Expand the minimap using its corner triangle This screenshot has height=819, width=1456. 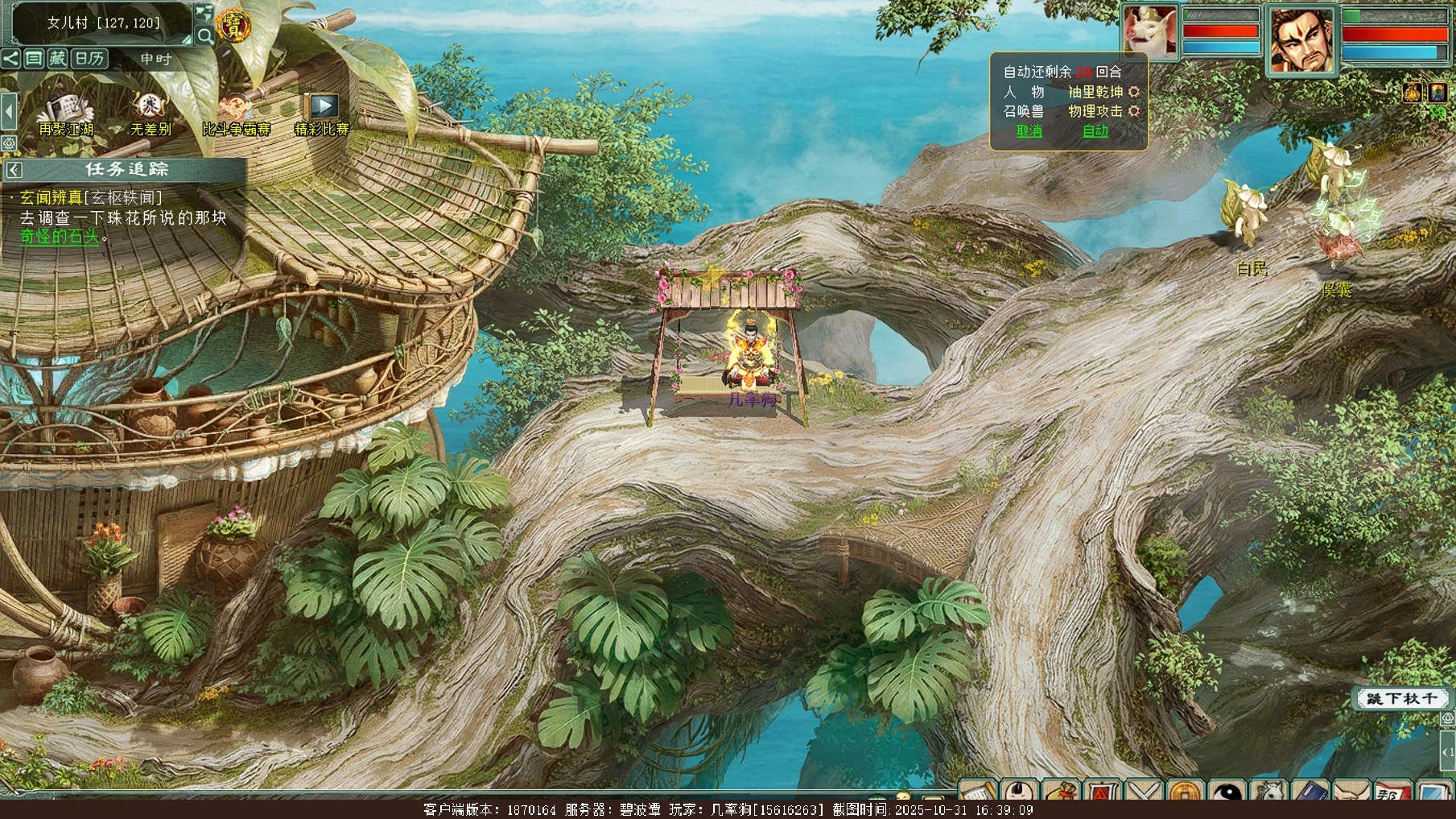click(186, 39)
